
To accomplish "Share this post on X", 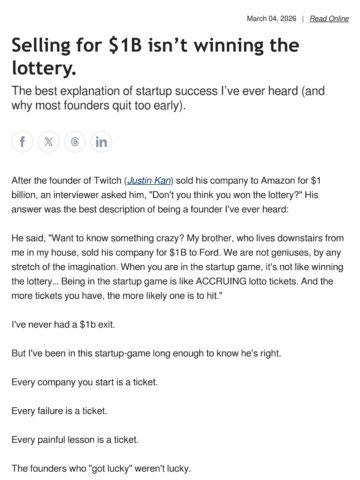I will pyautogui.click(x=49, y=142).
